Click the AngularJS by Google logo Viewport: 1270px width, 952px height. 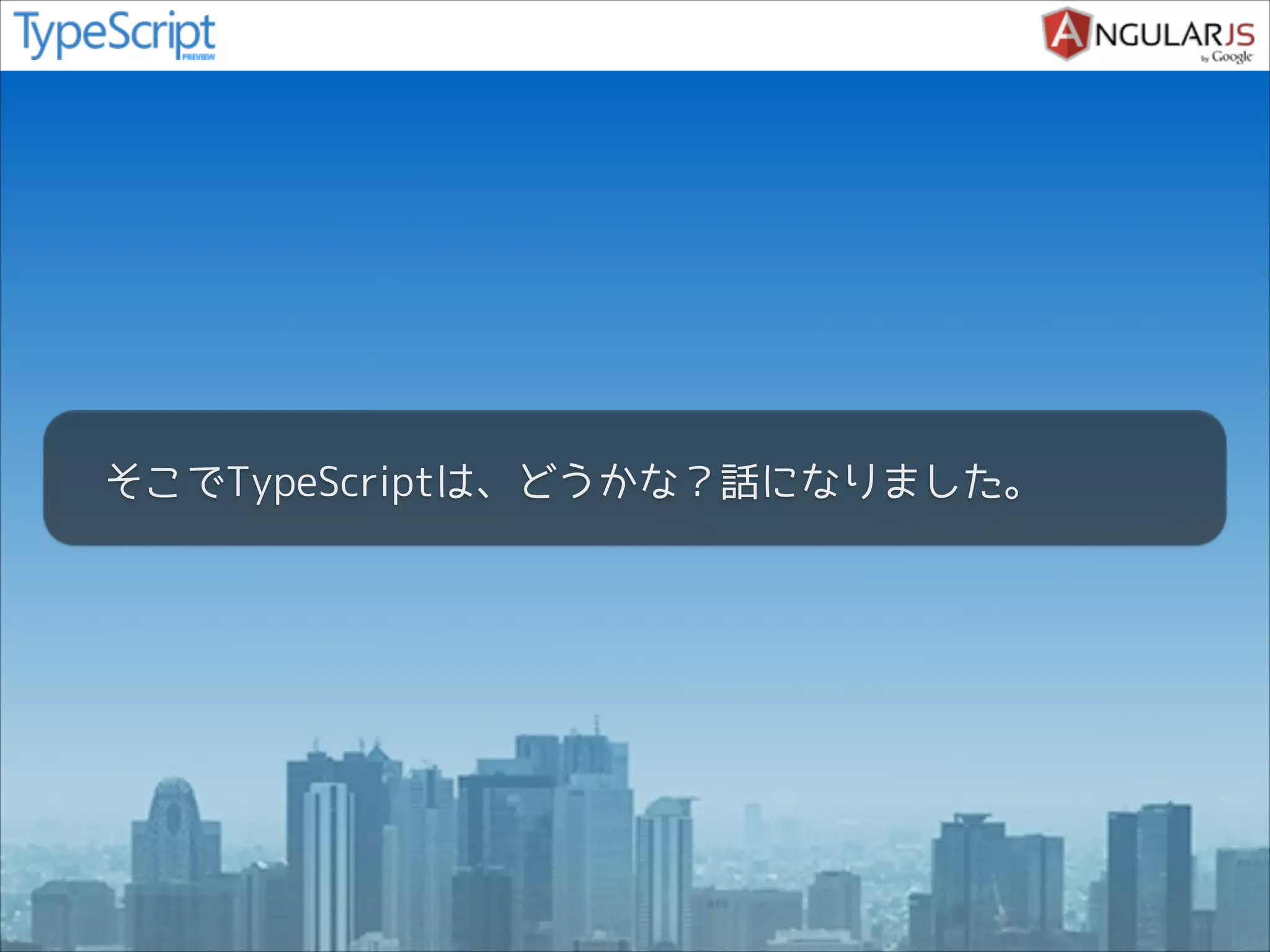(1148, 35)
